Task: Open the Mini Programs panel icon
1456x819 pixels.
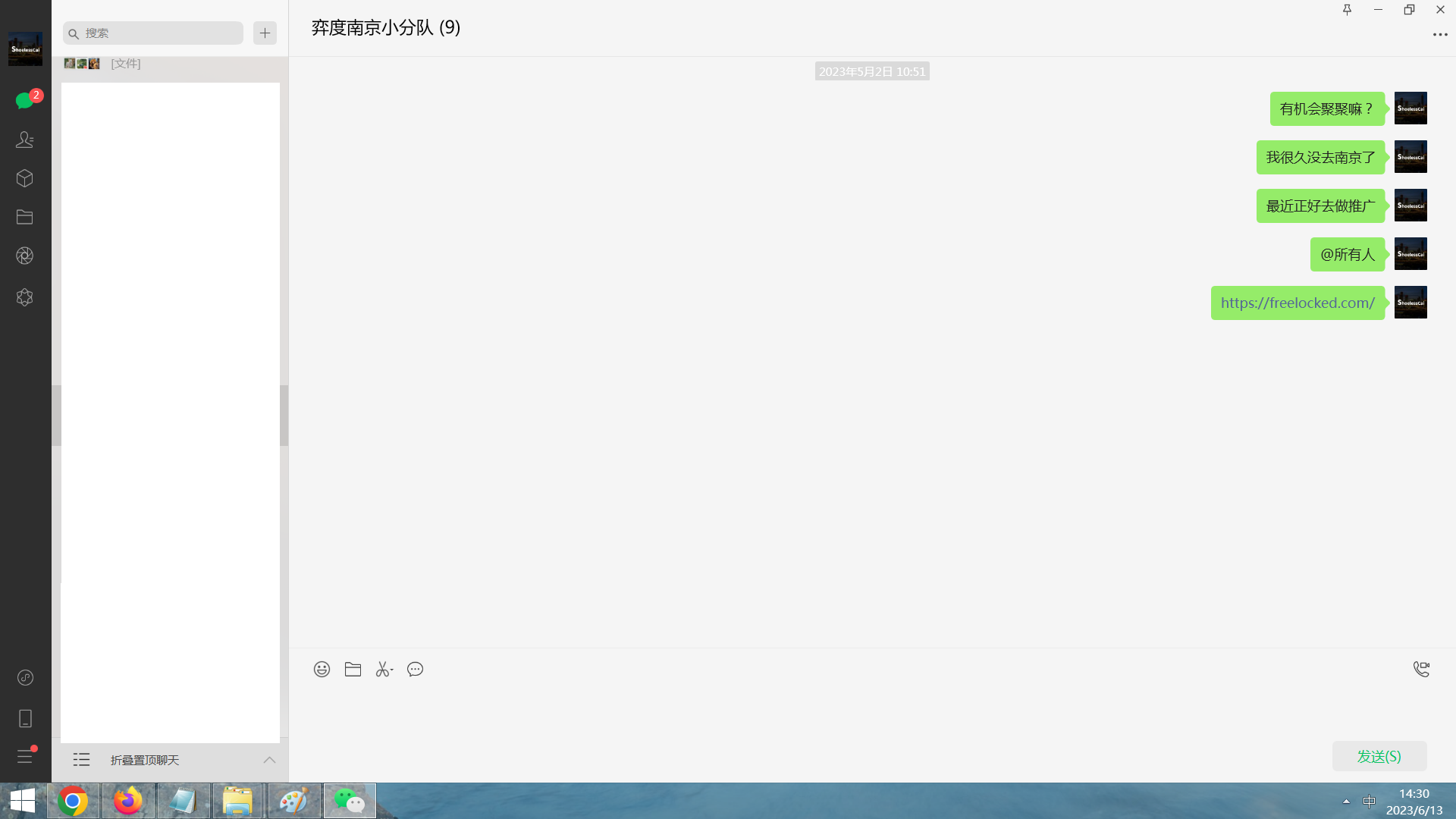Action: click(x=25, y=677)
